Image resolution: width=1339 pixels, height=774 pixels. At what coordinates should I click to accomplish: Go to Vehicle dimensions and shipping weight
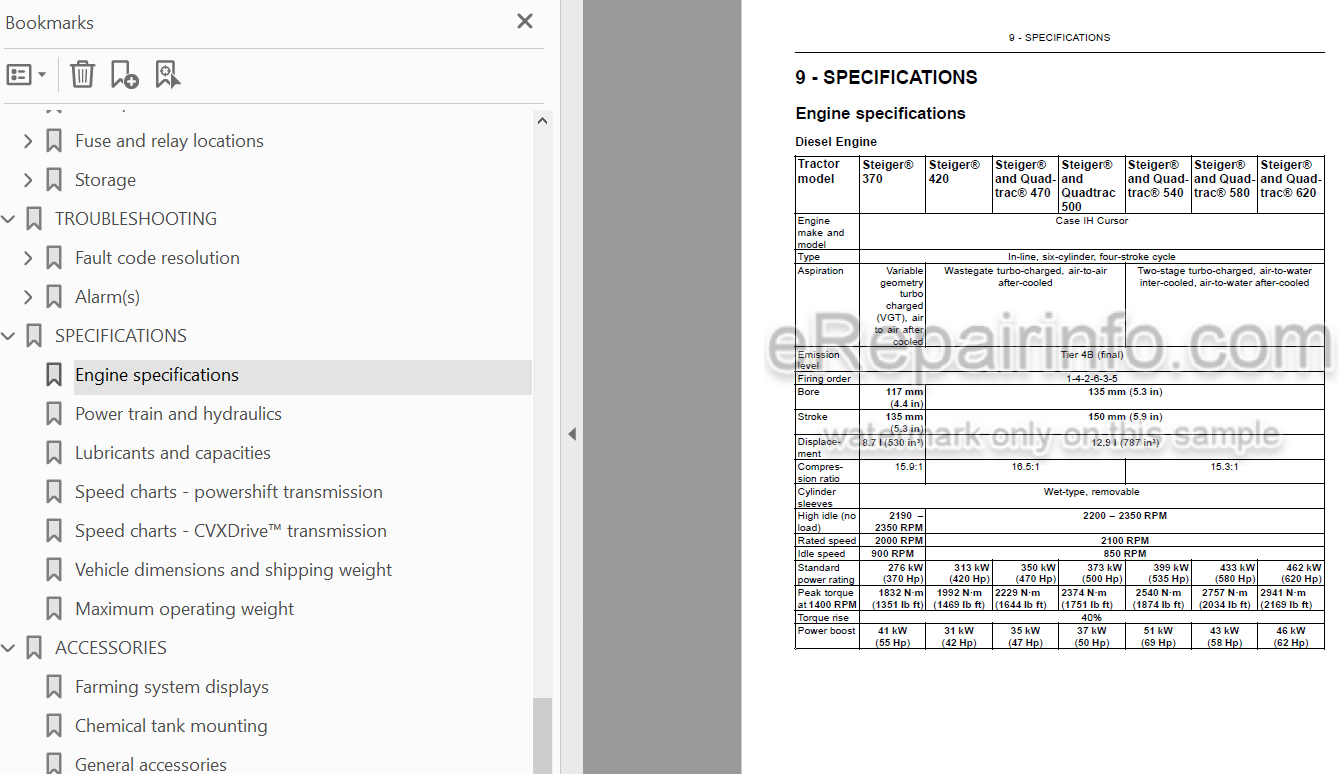(x=234, y=570)
